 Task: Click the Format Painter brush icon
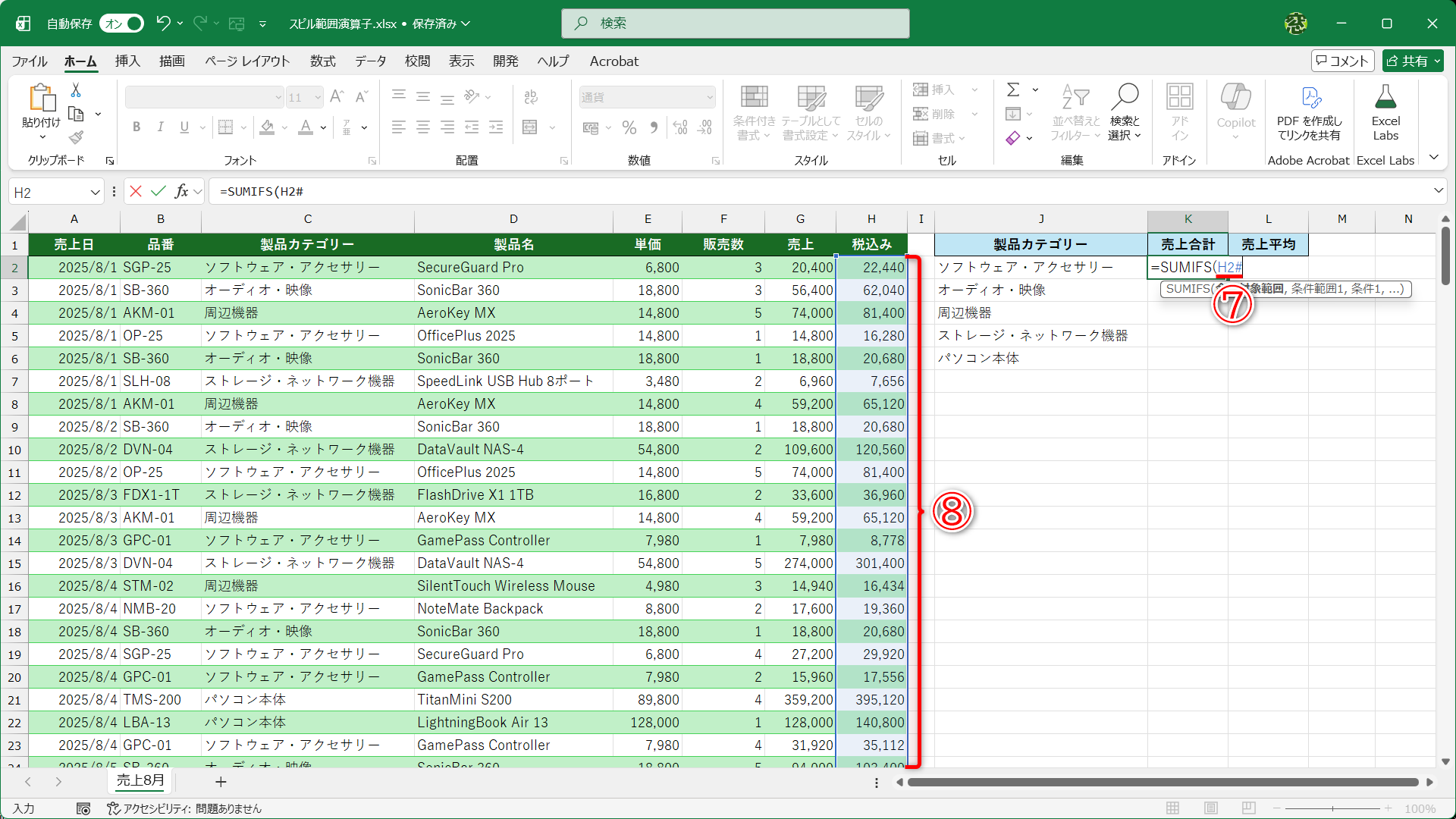click(76, 137)
